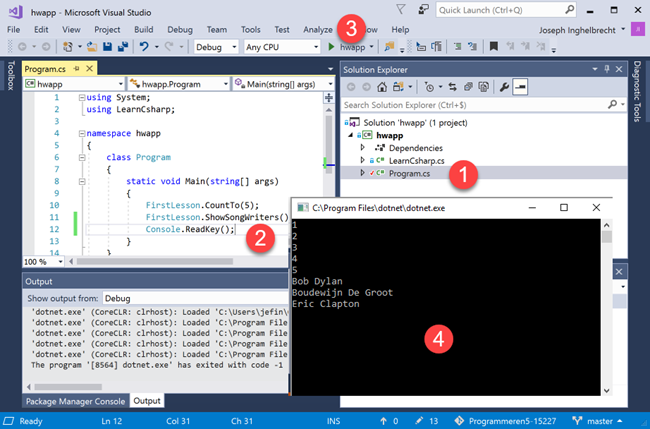Click the Undo arrow in the toolbar

point(145,47)
